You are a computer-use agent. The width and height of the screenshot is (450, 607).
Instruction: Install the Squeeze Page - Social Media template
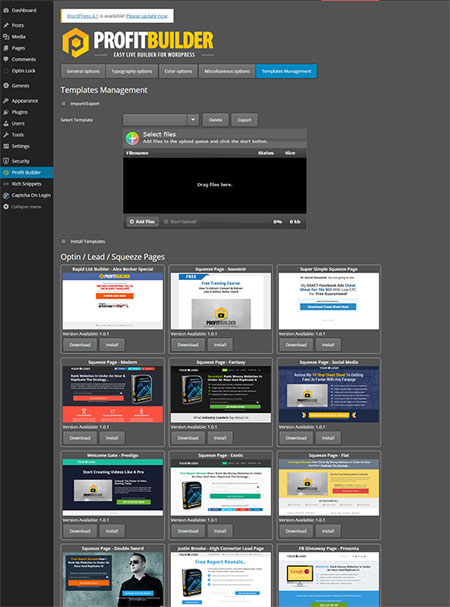coord(328,438)
